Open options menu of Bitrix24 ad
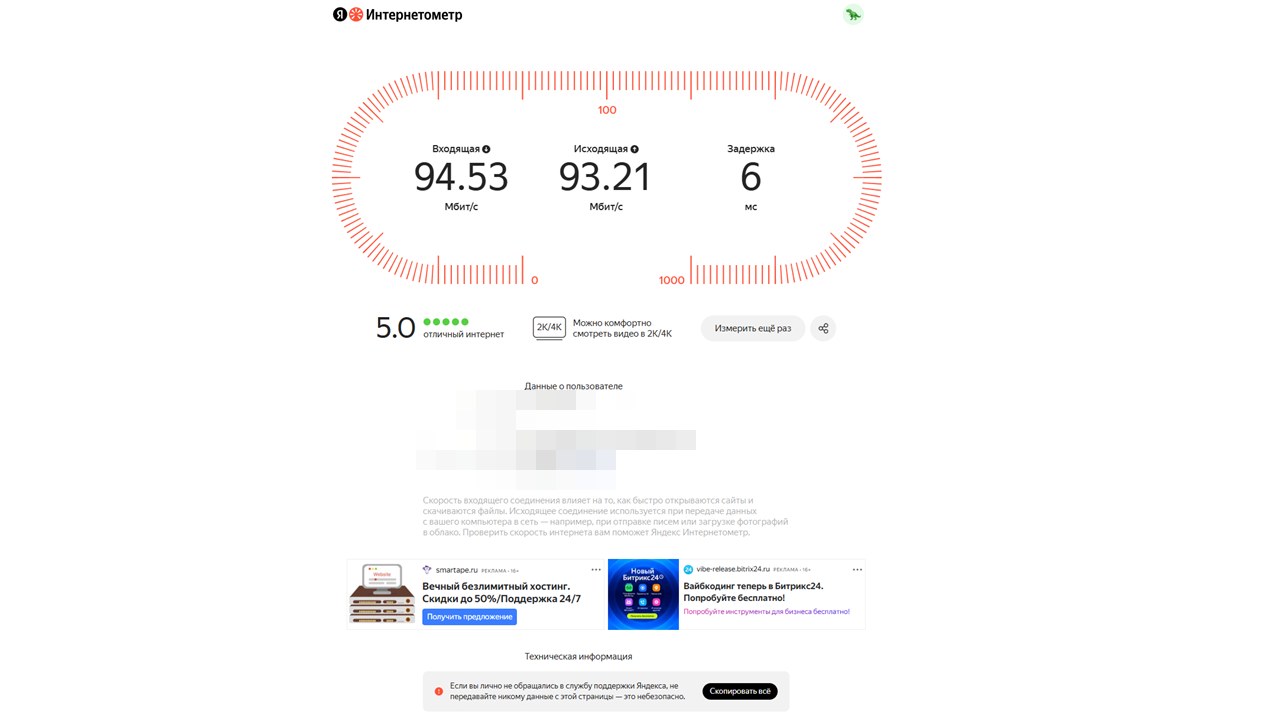The height and width of the screenshot is (719, 1280). click(857, 569)
